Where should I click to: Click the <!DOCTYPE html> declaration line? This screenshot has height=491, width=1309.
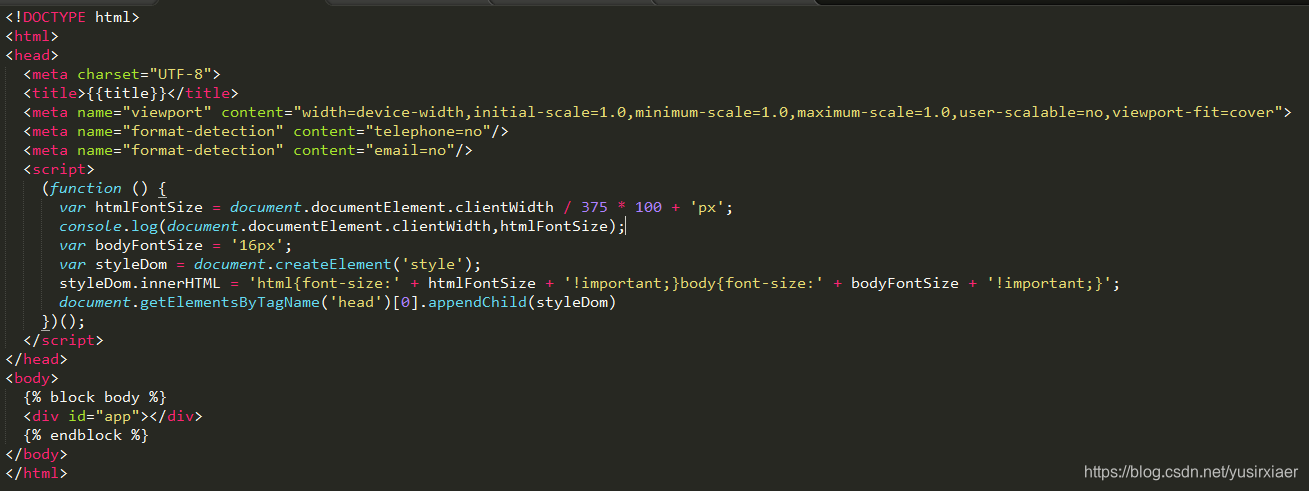point(72,17)
